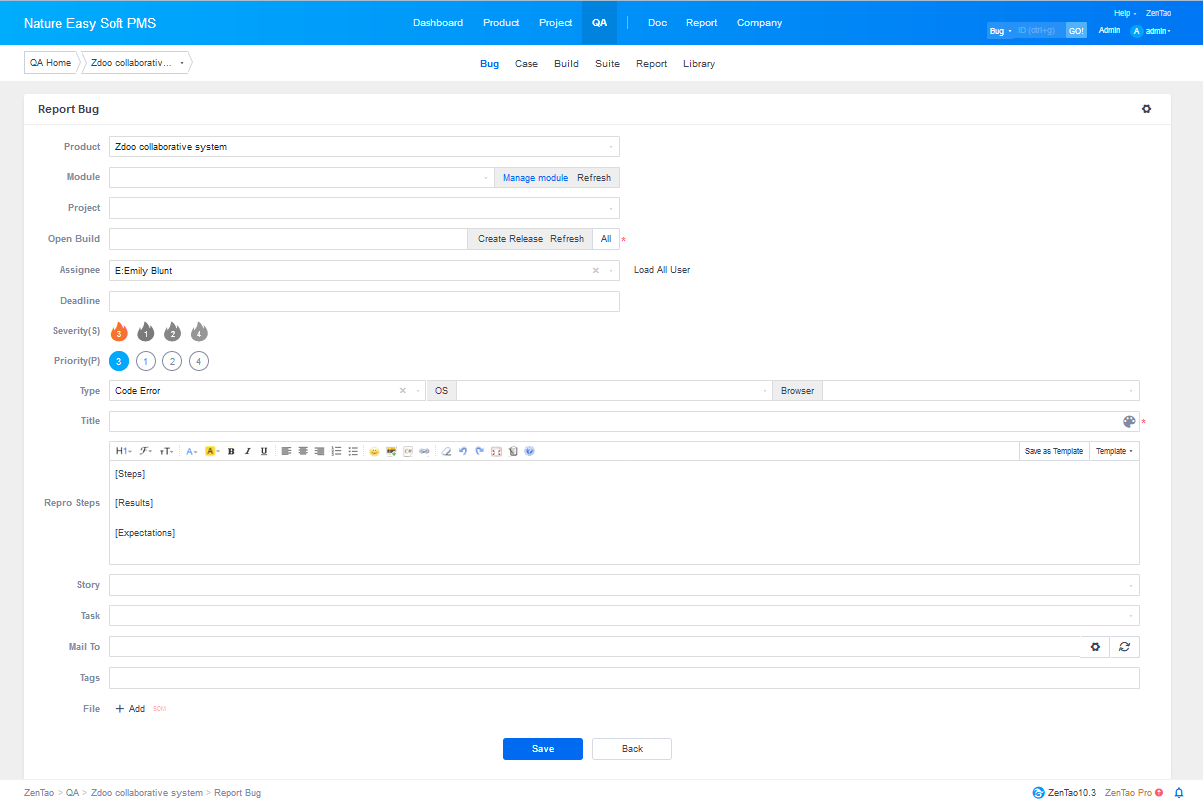Select priority 2 circle
Viewport: 1203px width, 805px height.
172,362
